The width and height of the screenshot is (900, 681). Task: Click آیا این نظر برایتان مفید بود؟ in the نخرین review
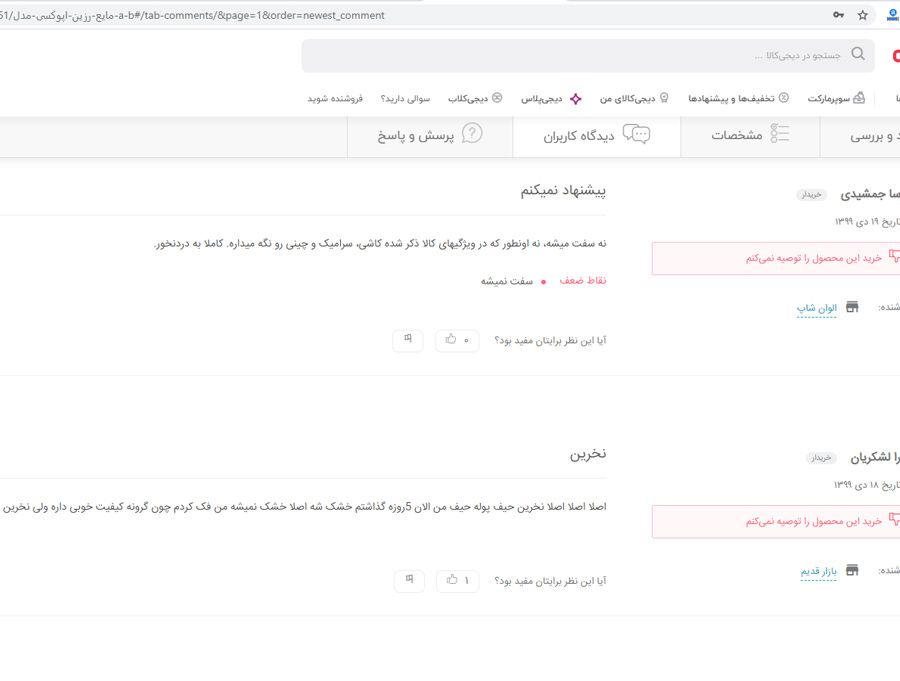(550, 581)
